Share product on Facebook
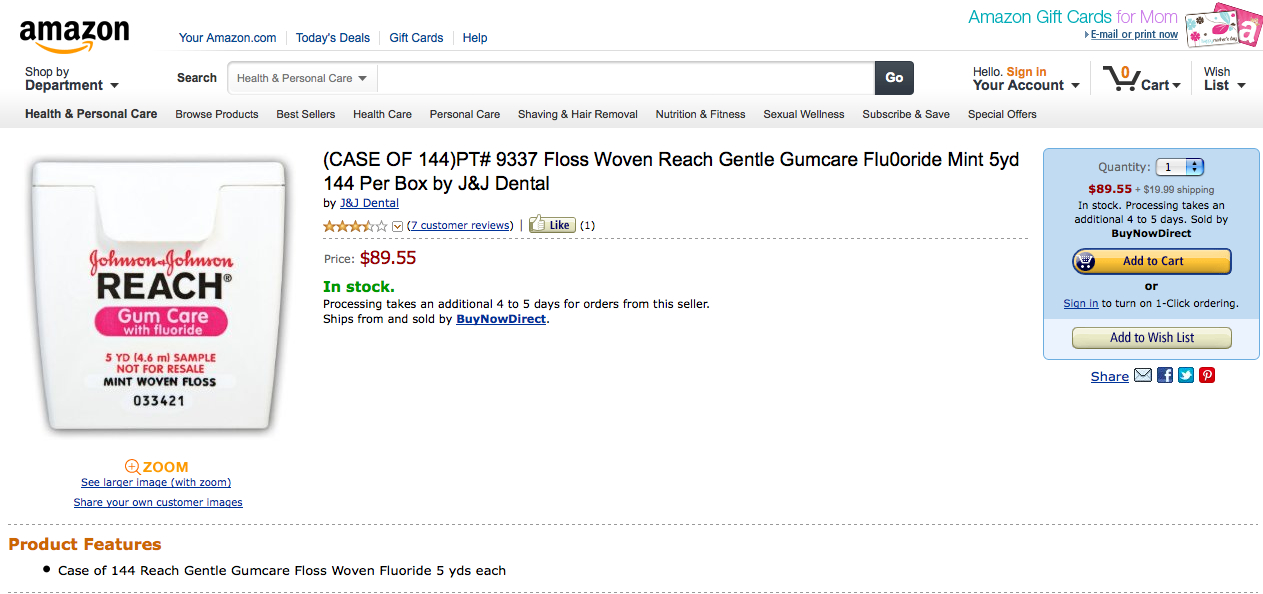 [1165, 376]
